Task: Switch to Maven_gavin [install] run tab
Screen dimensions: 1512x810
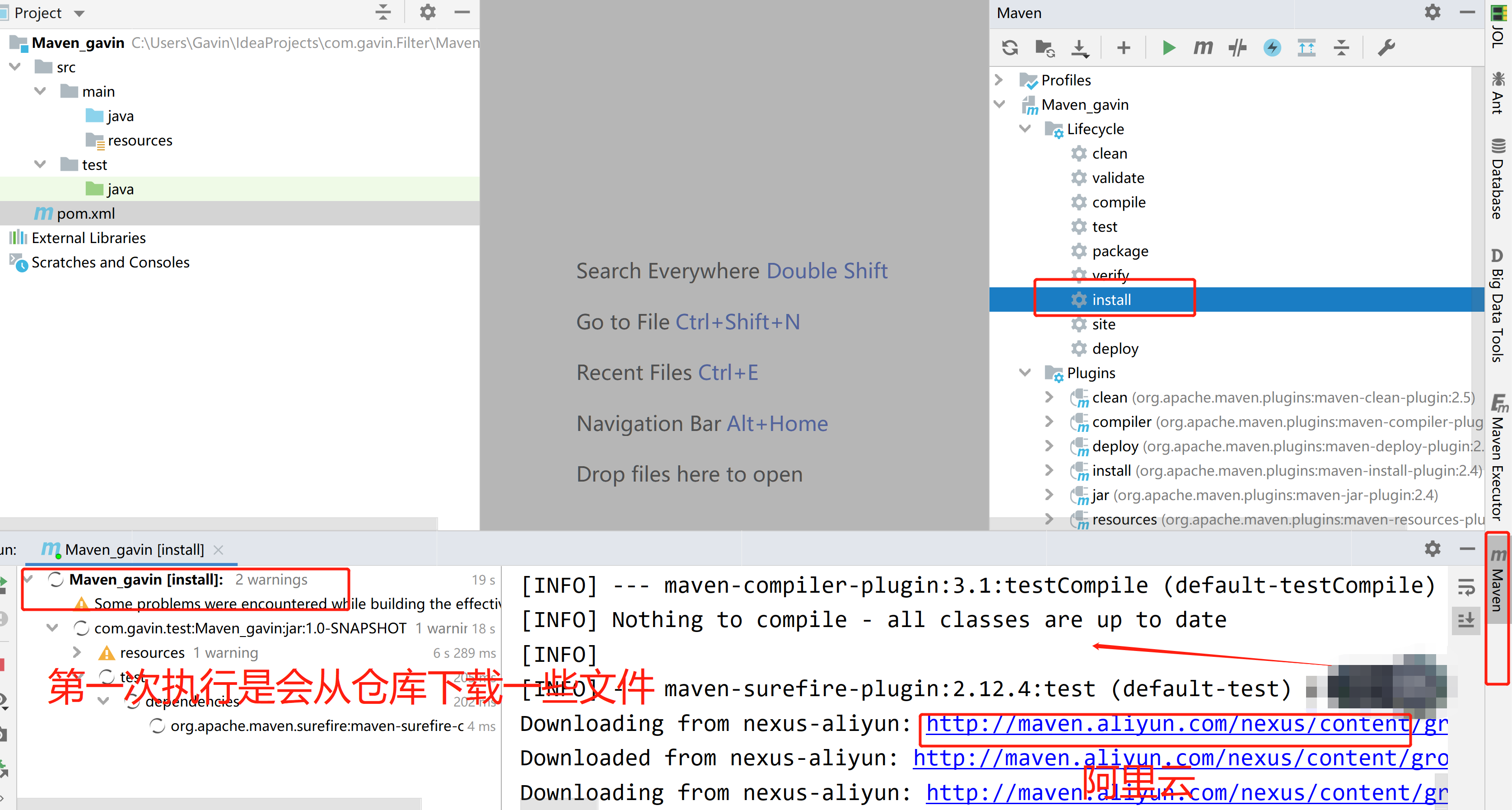Action: click(x=134, y=549)
